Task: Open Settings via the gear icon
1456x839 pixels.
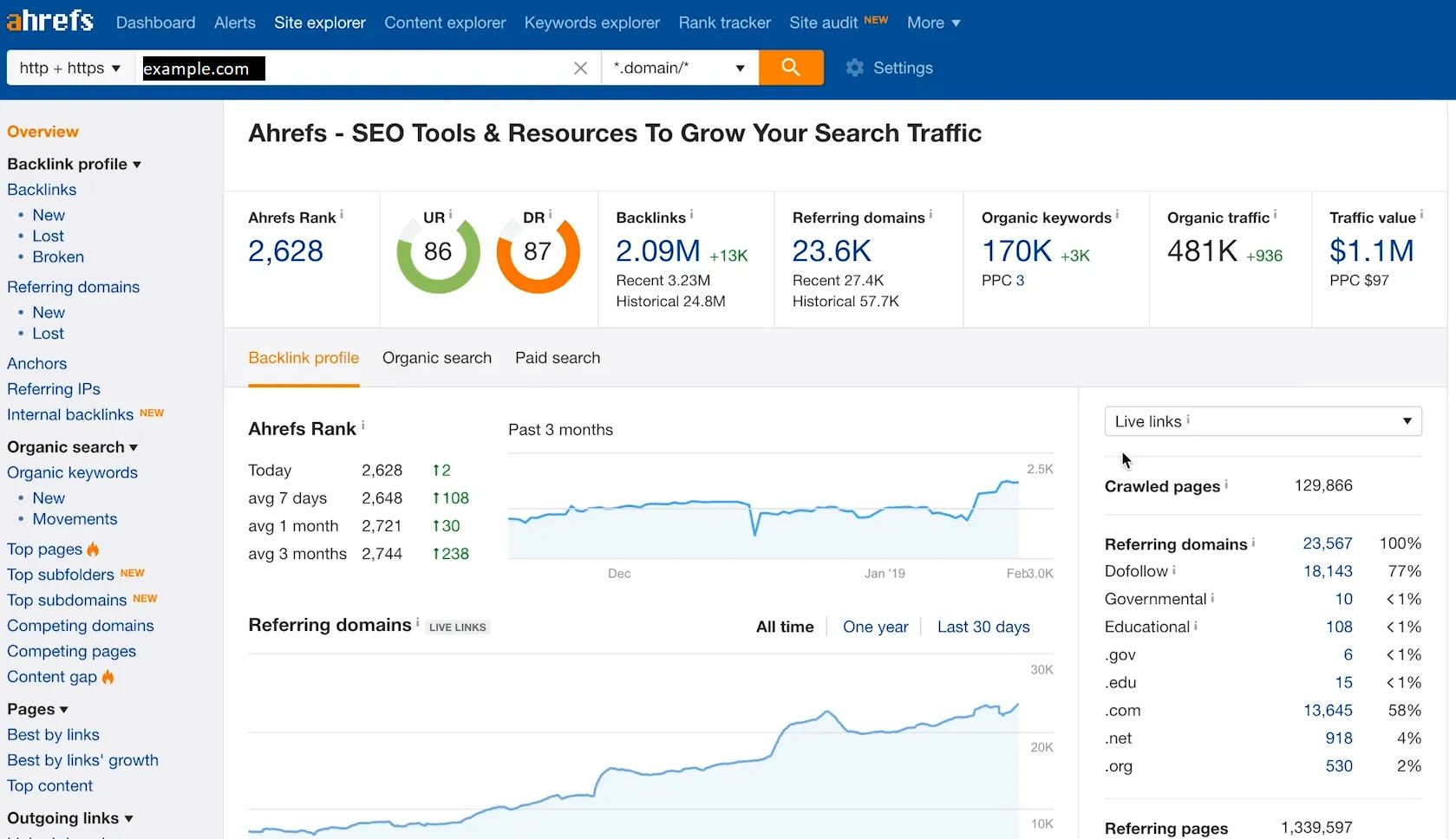Action: coord(855,68)
